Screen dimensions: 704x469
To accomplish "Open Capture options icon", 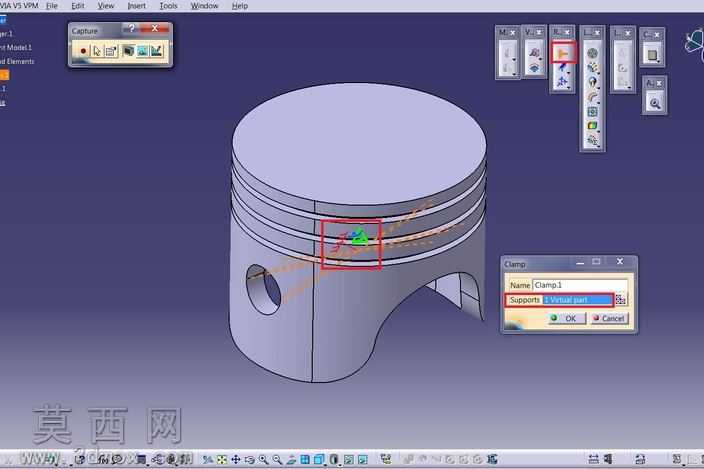I will point(111,51).
